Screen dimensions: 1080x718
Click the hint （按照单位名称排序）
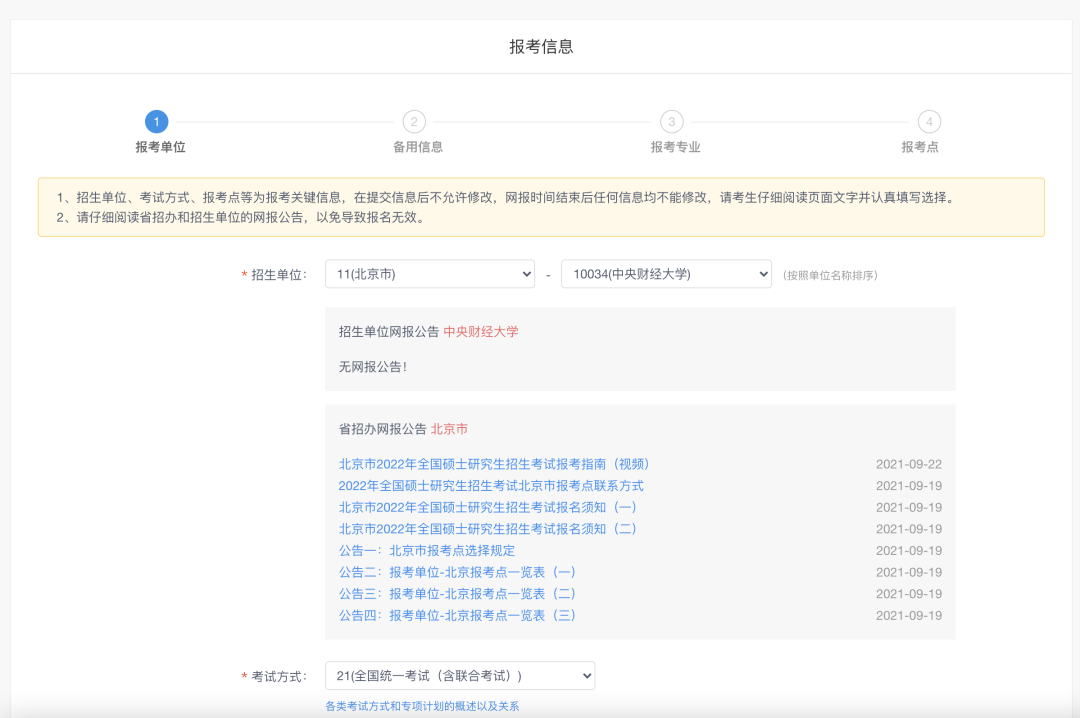tap(830, 275)
